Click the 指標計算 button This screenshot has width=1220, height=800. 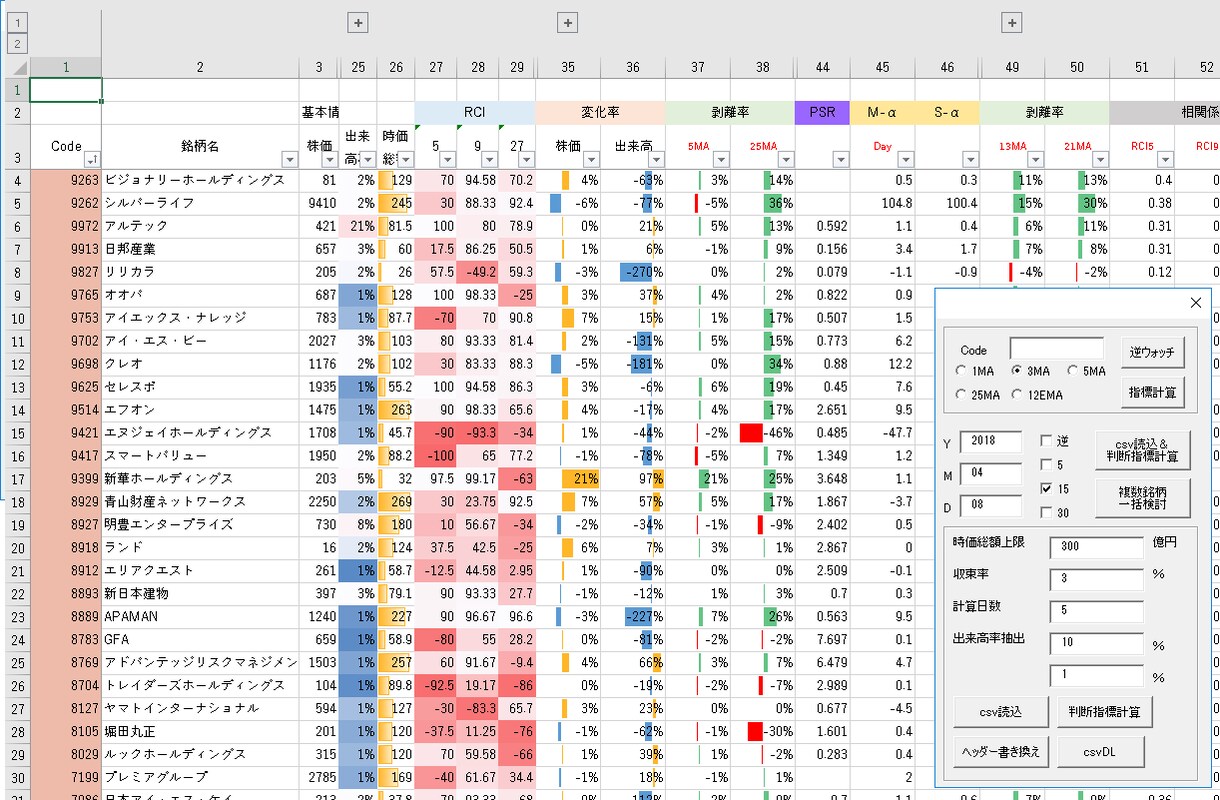(1153, 393)
